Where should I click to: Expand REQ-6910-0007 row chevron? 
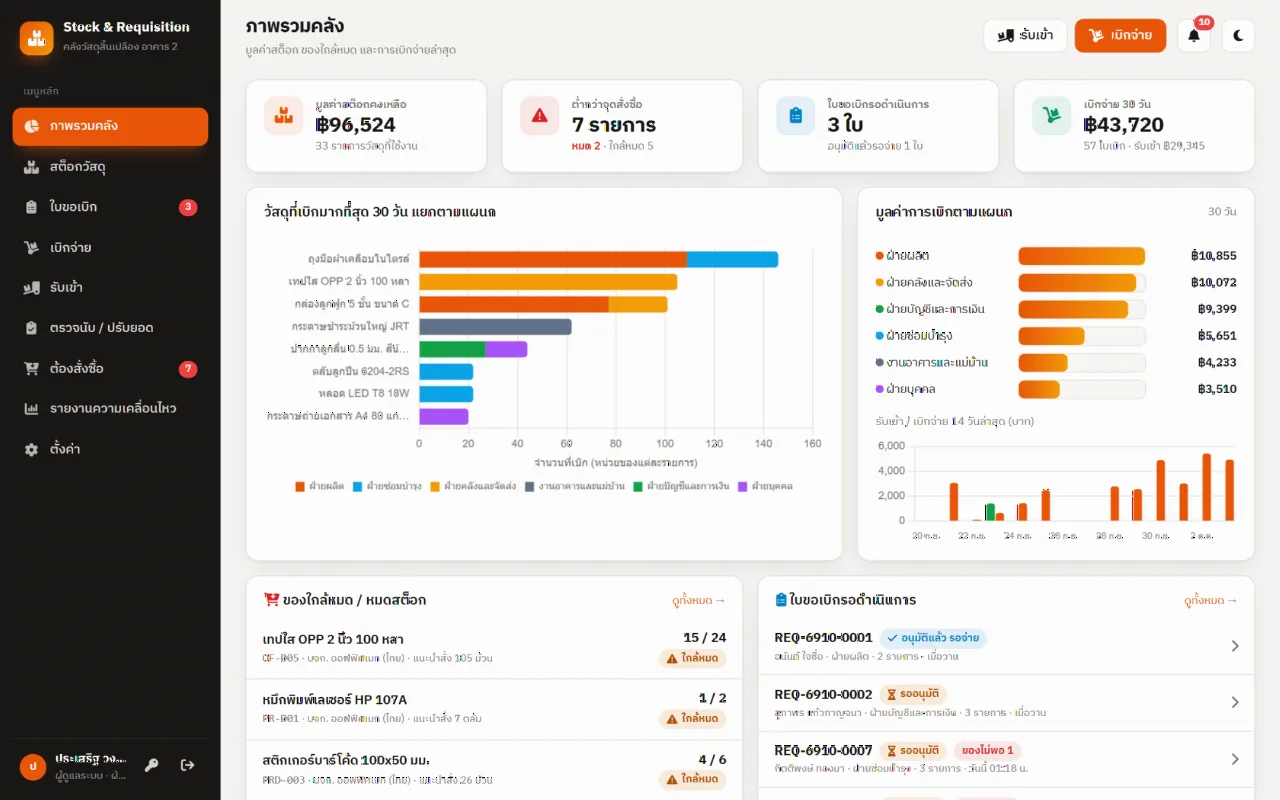pos(1235,759)
